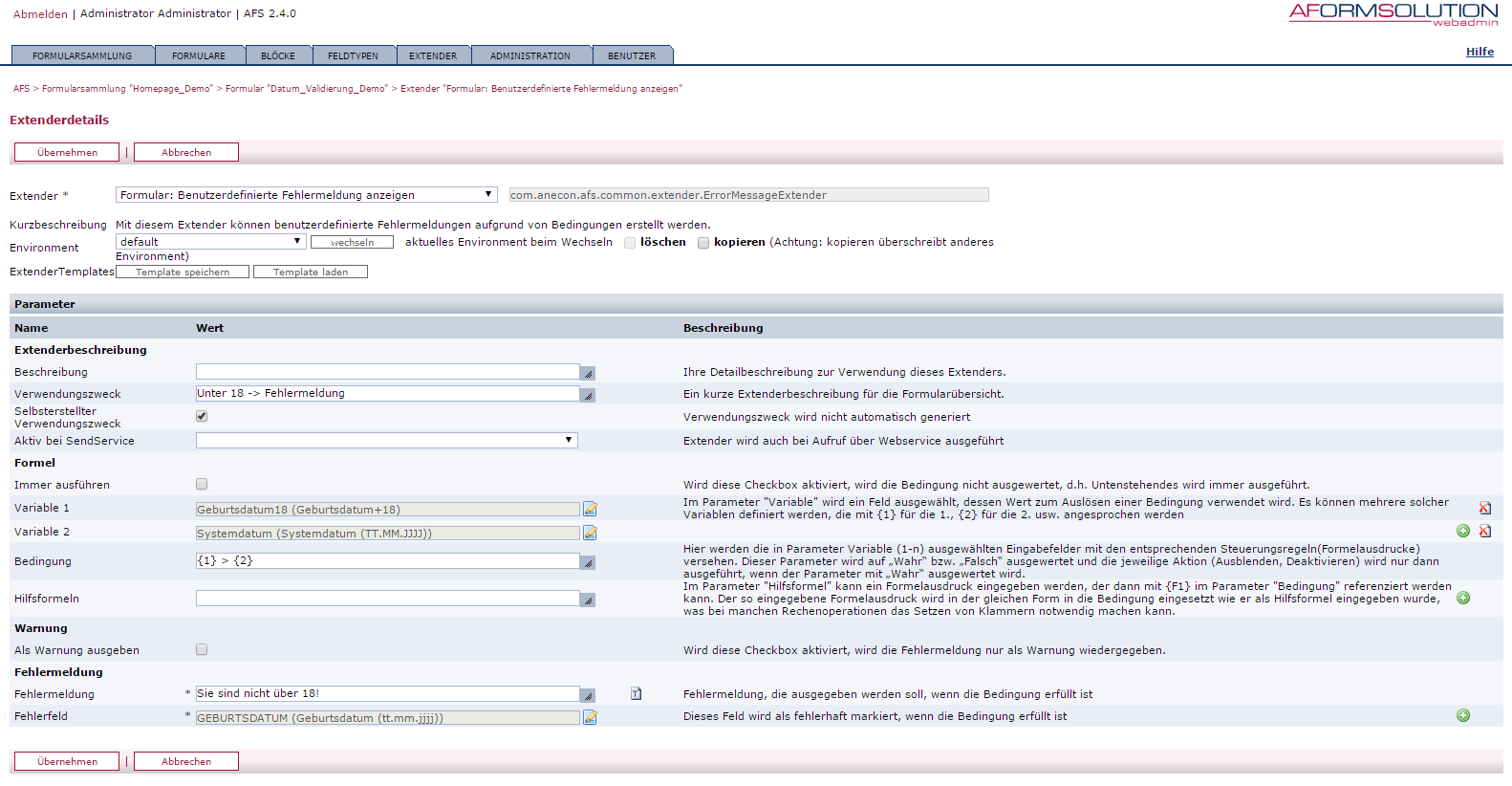Expand the Bedingung text field grip
Viewport: 1512px width, 786px height.
pyautogui.click(x=588, y=562)
